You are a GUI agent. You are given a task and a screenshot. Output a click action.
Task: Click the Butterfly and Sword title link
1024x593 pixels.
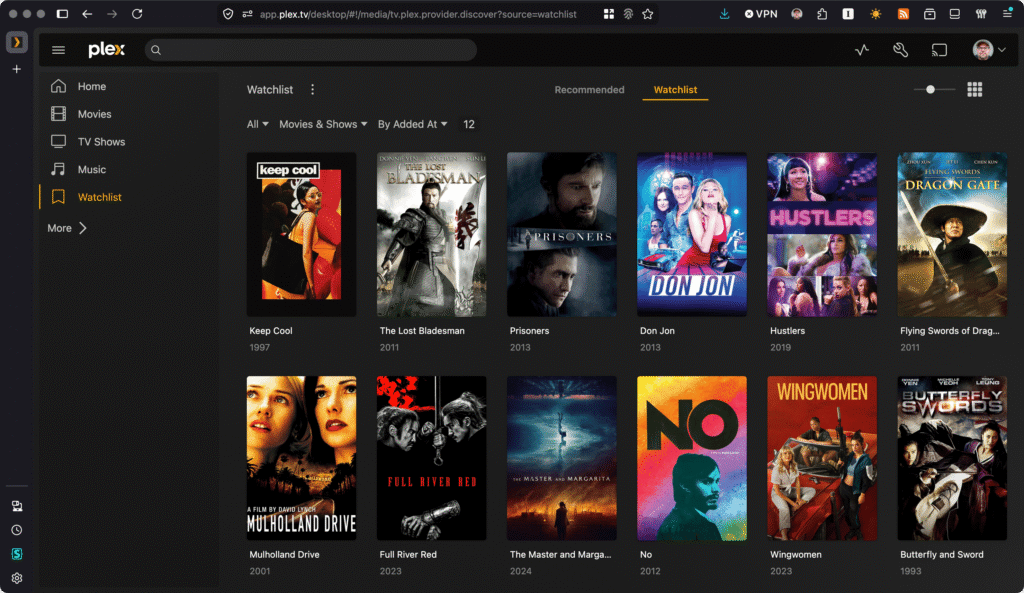[941, 554]
